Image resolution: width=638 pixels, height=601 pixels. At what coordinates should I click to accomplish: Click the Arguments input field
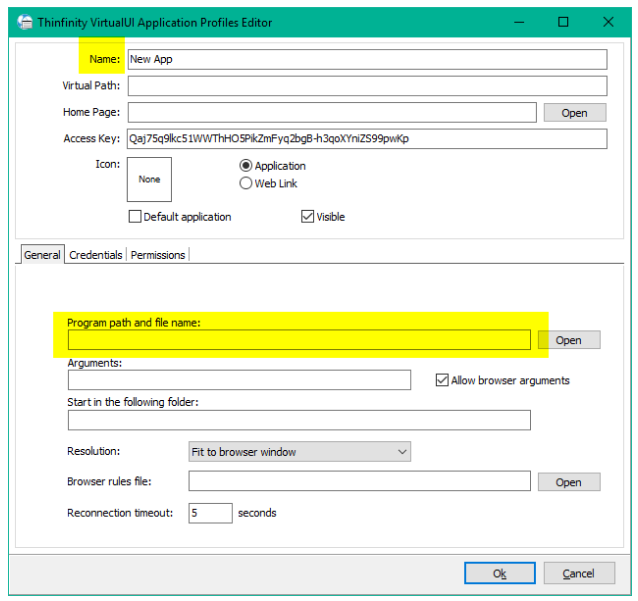pos(239,380)
